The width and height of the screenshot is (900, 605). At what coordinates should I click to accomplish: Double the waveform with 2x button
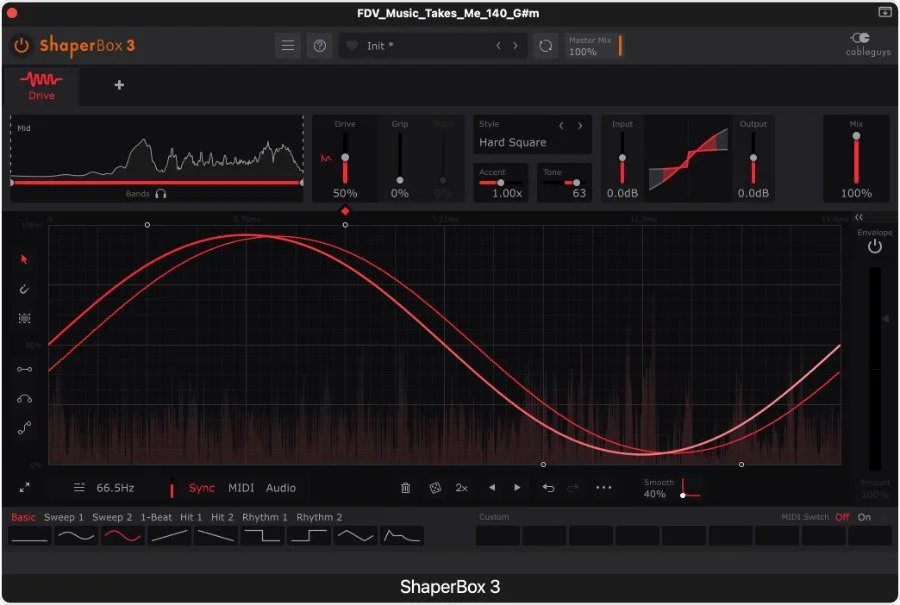point(461,487)
